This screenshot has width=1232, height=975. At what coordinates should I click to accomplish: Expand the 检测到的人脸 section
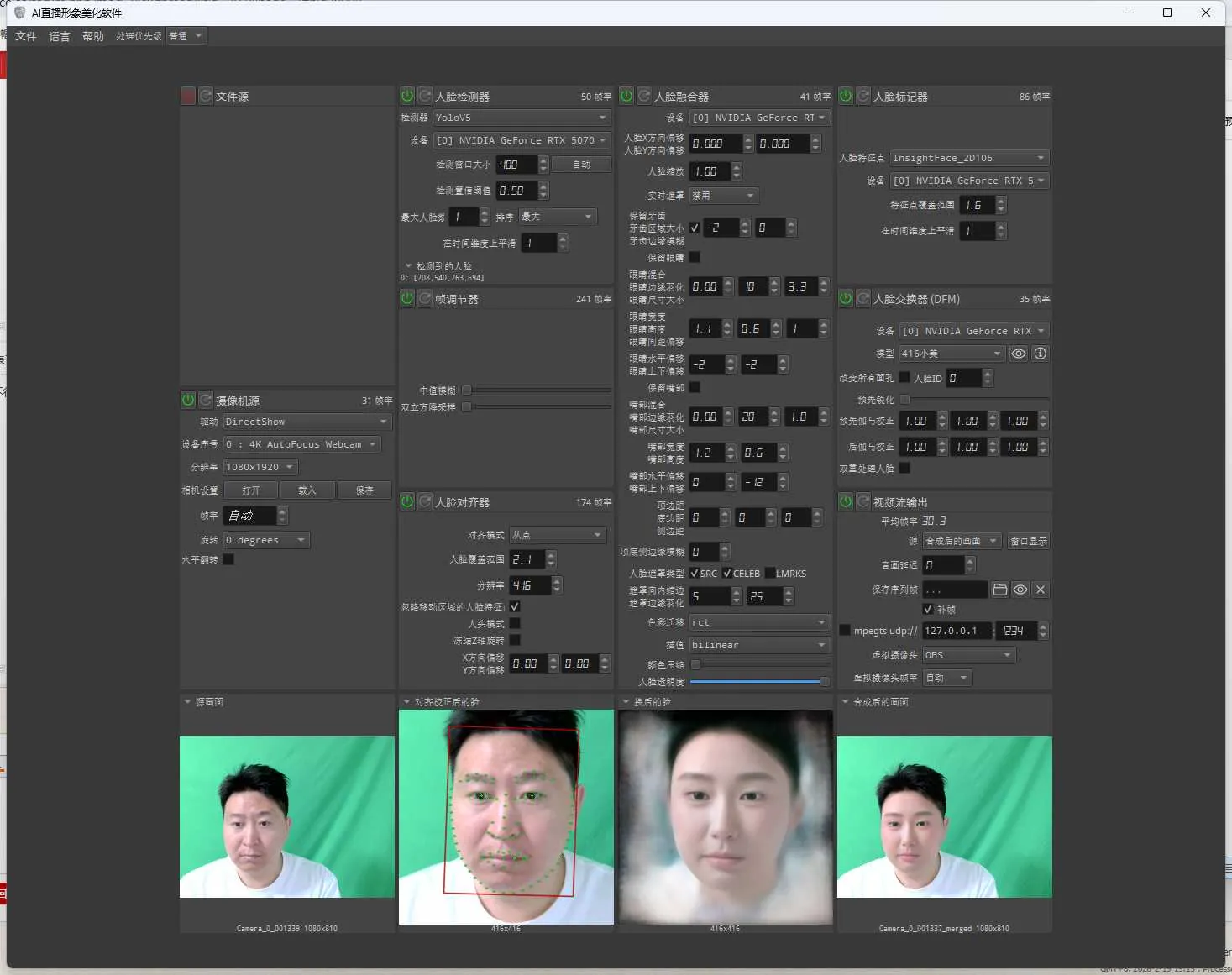[x=409, y=265]
